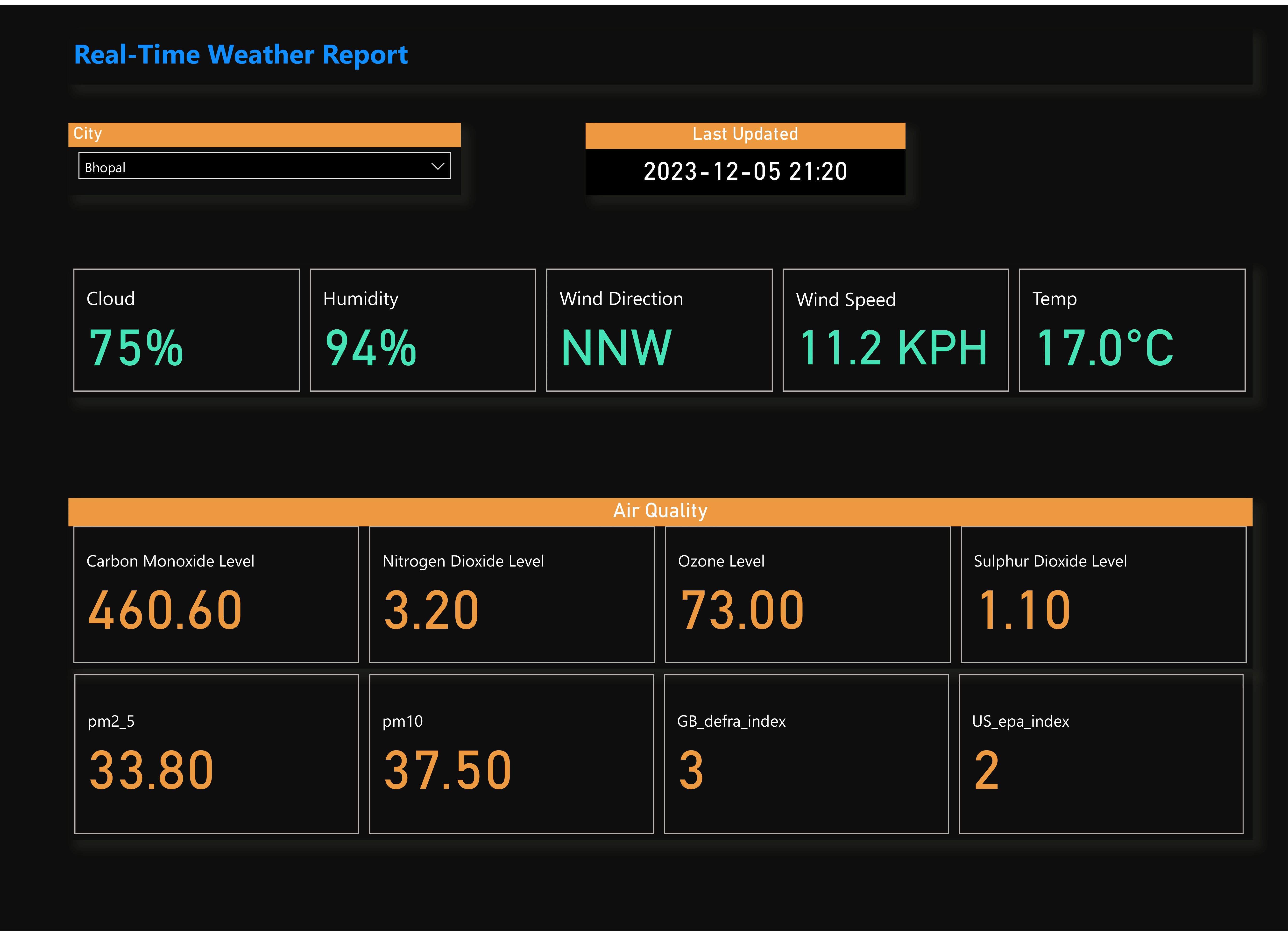
Task: Open the City dropdown showing Bhopal
Action: [x=264, y=166]
